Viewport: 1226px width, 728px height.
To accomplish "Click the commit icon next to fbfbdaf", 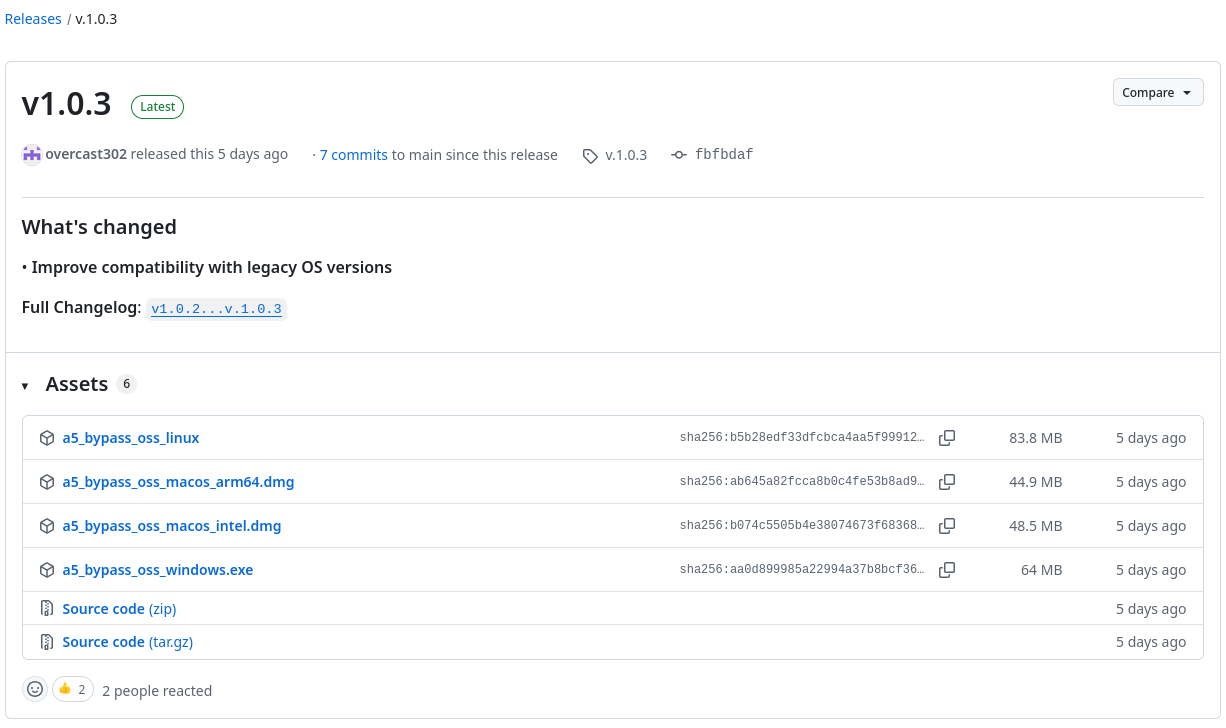I will tap(678, 154).
